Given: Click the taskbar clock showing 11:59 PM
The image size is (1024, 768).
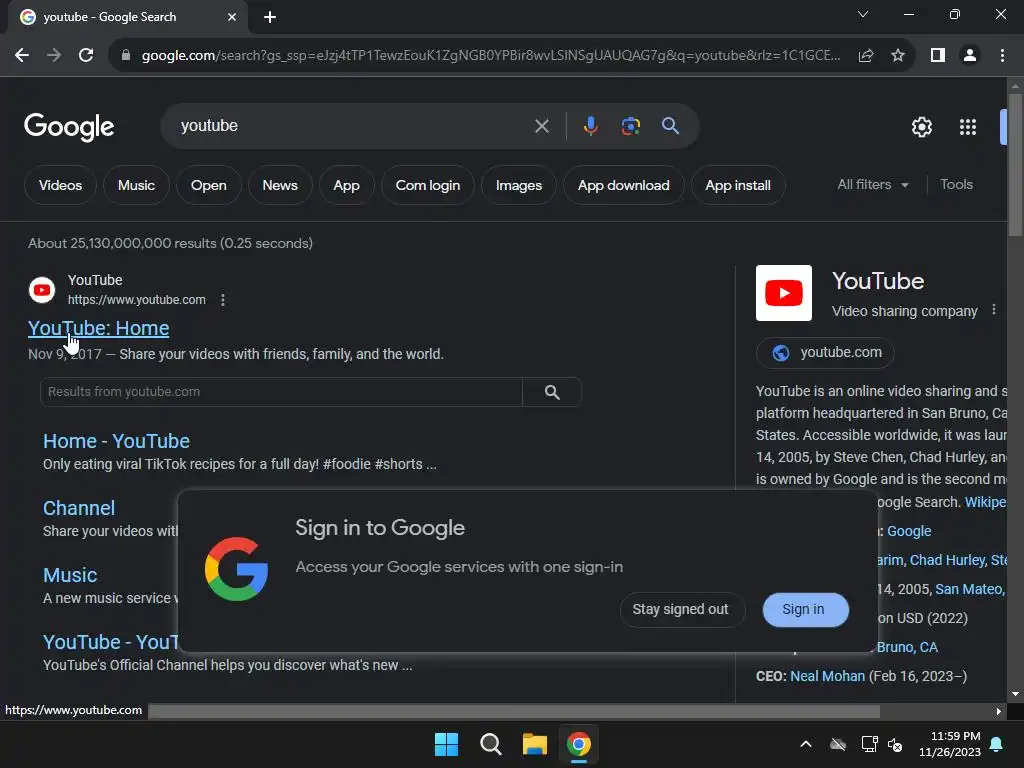Looking at the screenshot, I should tap(950, 744).
